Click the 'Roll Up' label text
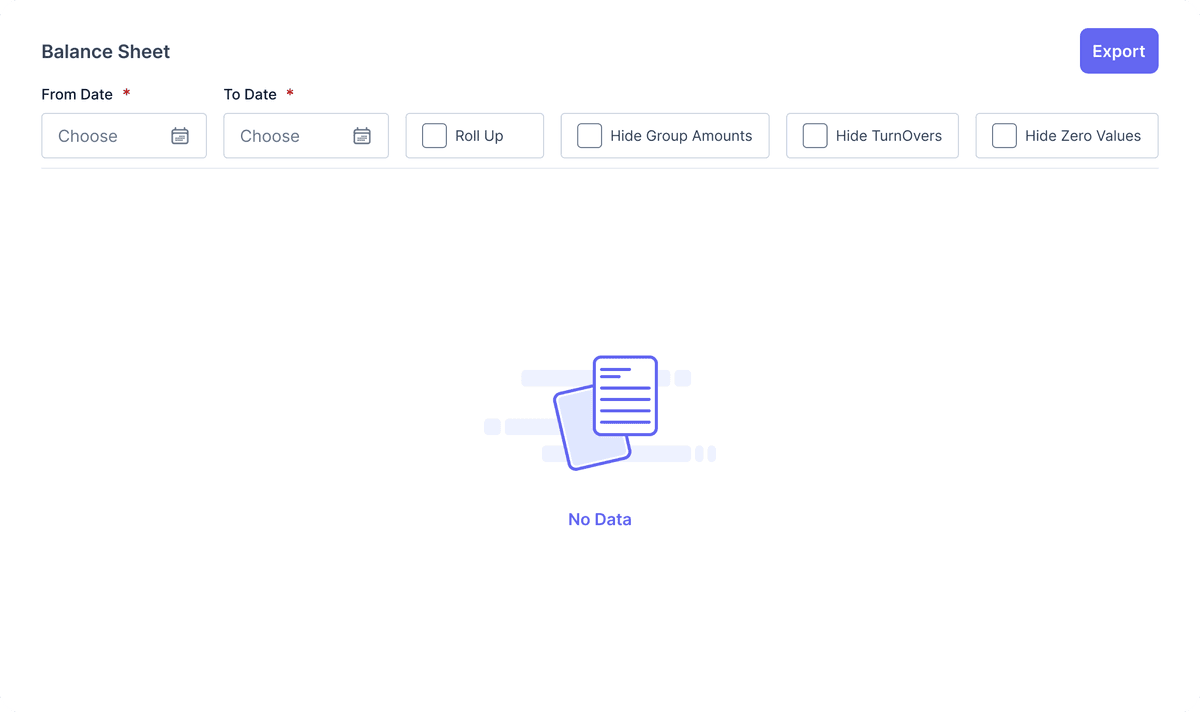 (x=479, y=136)
